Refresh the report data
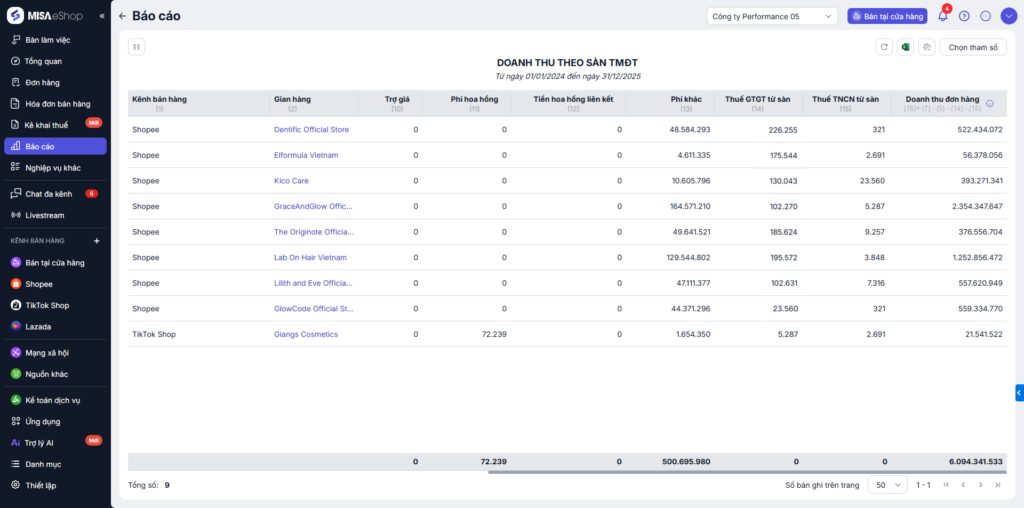The height and width of the screenshot is (508, 1024). [883, 47]
